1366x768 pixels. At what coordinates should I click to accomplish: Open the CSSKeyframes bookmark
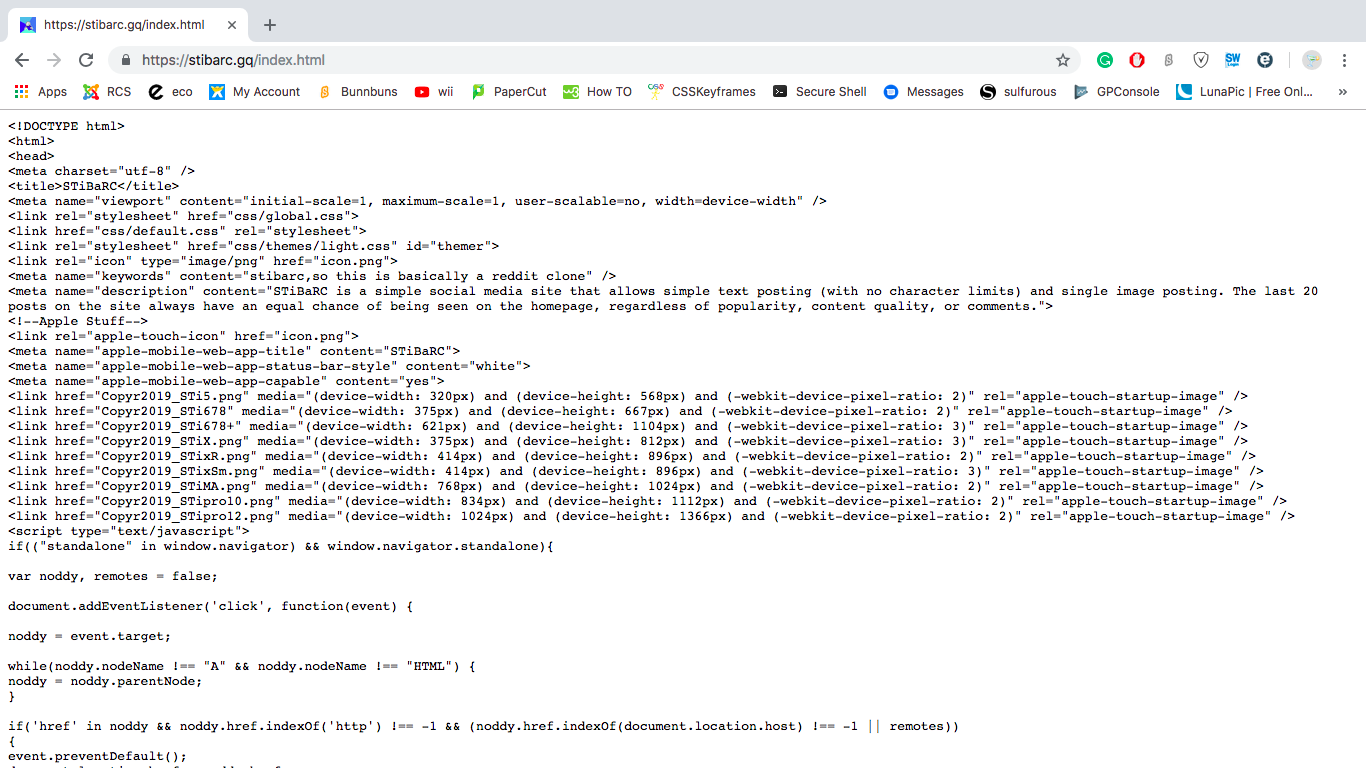pos(702,91)
